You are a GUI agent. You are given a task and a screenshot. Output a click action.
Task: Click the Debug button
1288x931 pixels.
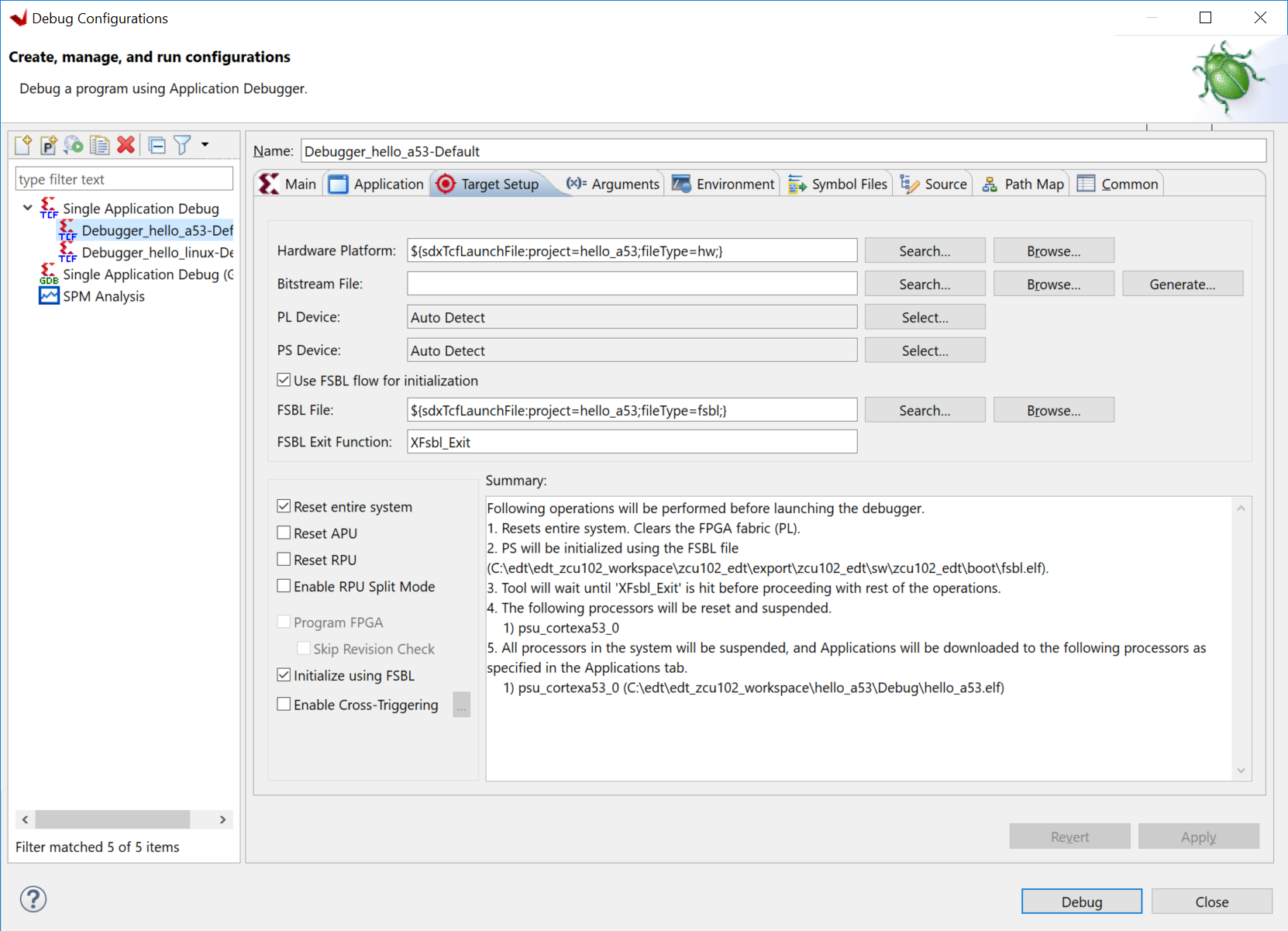[x=1081, y=902]
